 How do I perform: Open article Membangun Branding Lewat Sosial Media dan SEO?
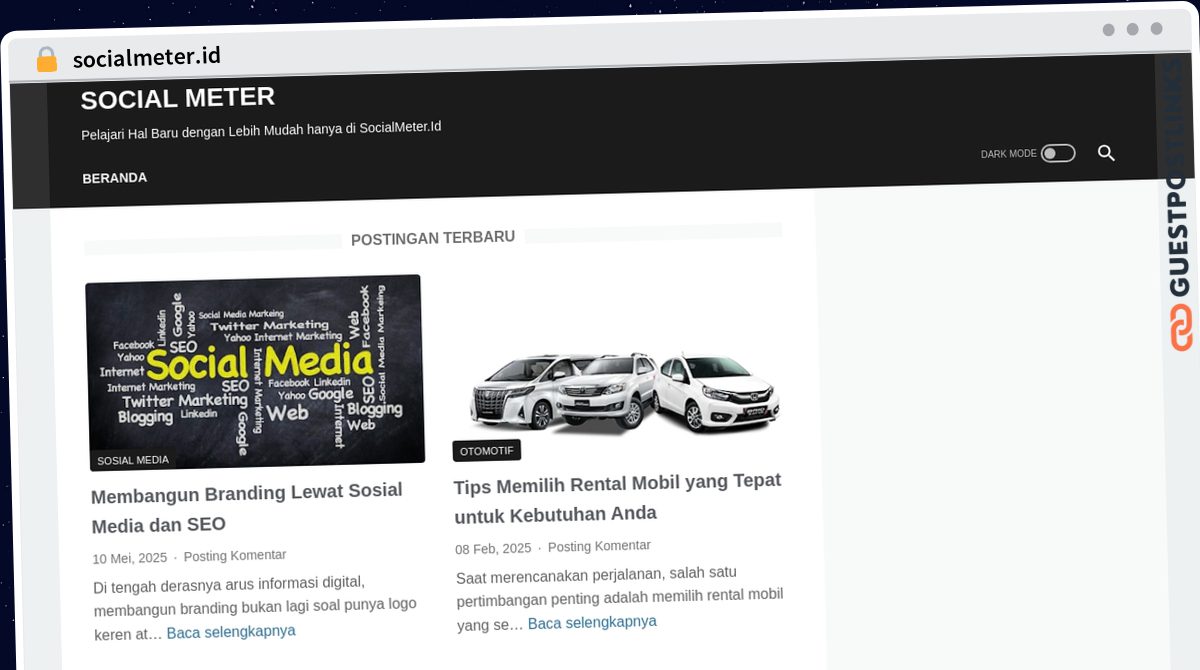click(x=247, y=508)
